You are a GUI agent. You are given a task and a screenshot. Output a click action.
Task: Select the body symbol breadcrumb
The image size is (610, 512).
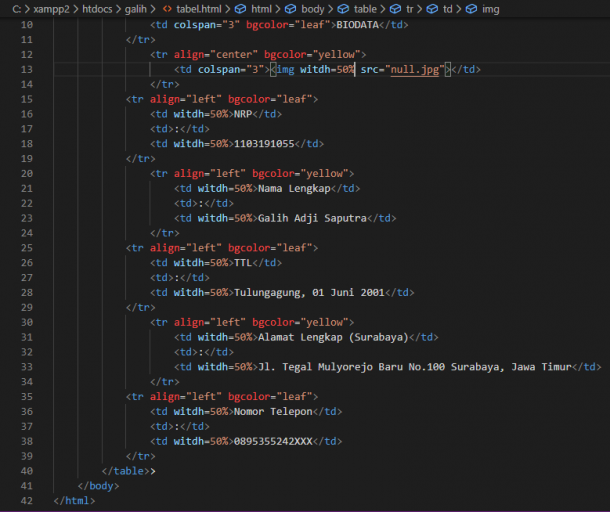312,9
